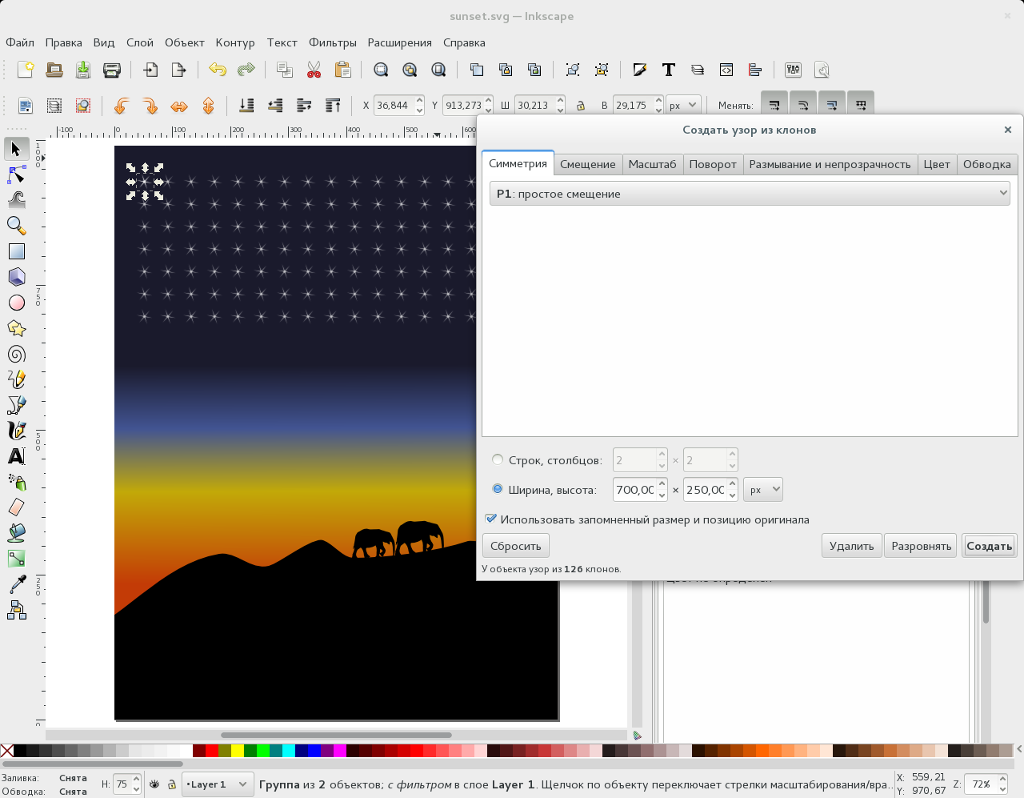Open the XML editor from the toolbar
1024x798 pixels.
(725, 70)
